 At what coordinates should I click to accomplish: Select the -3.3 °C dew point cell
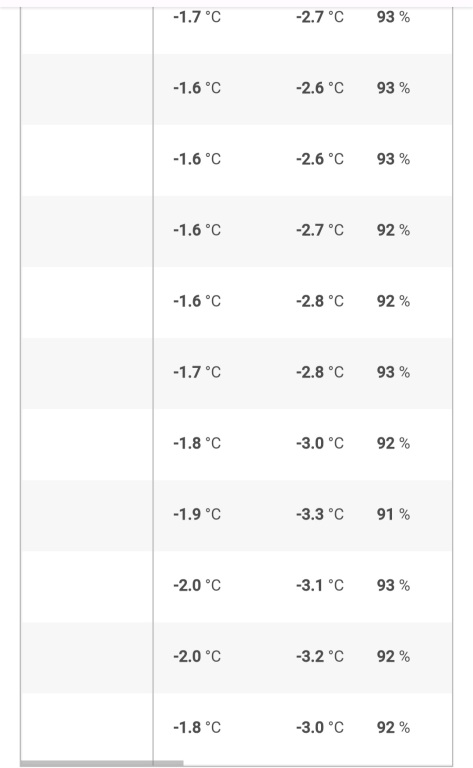coord(320,514)
